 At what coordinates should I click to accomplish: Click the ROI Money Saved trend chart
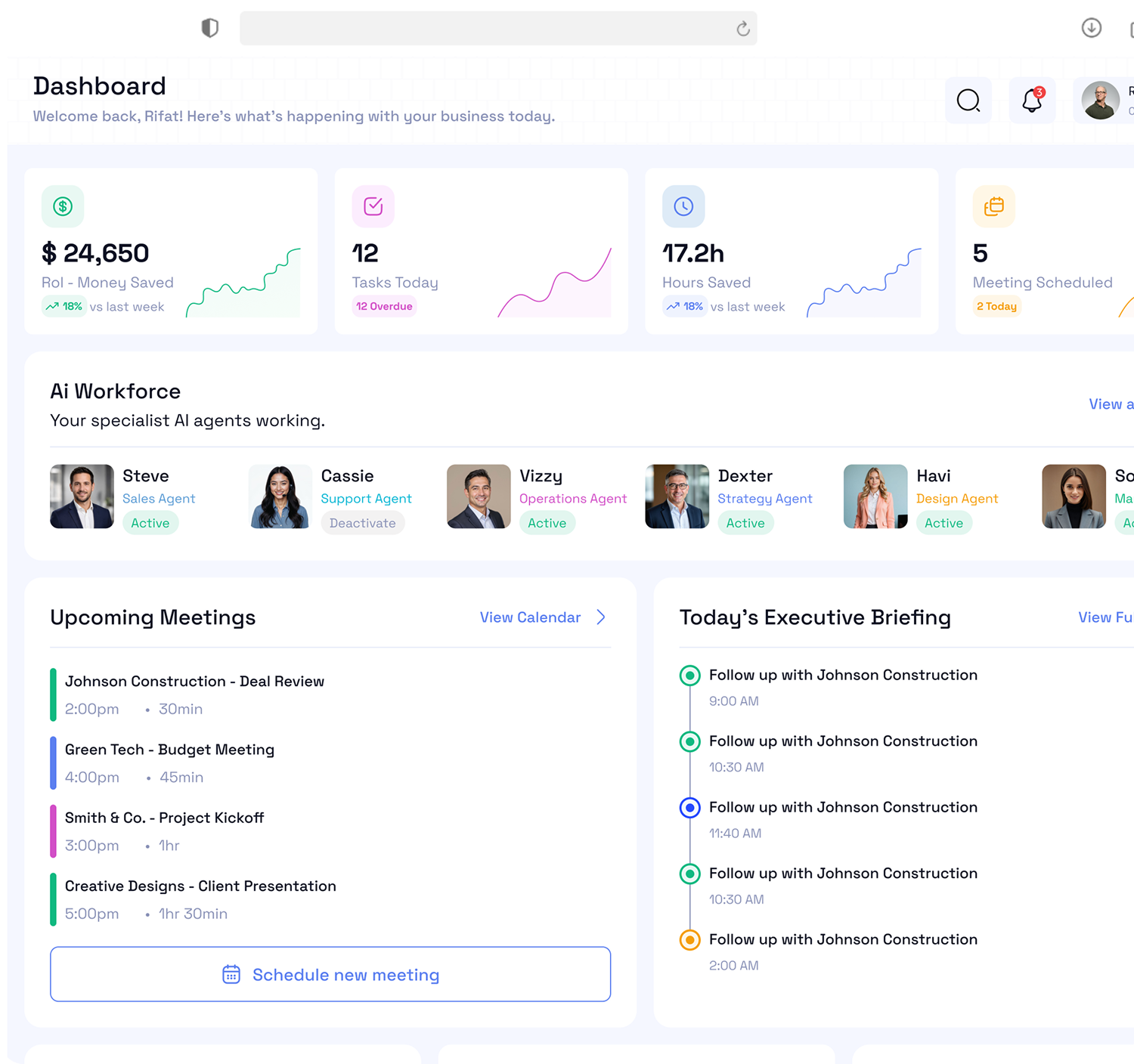pyautogui.click(x=243, y=283)
